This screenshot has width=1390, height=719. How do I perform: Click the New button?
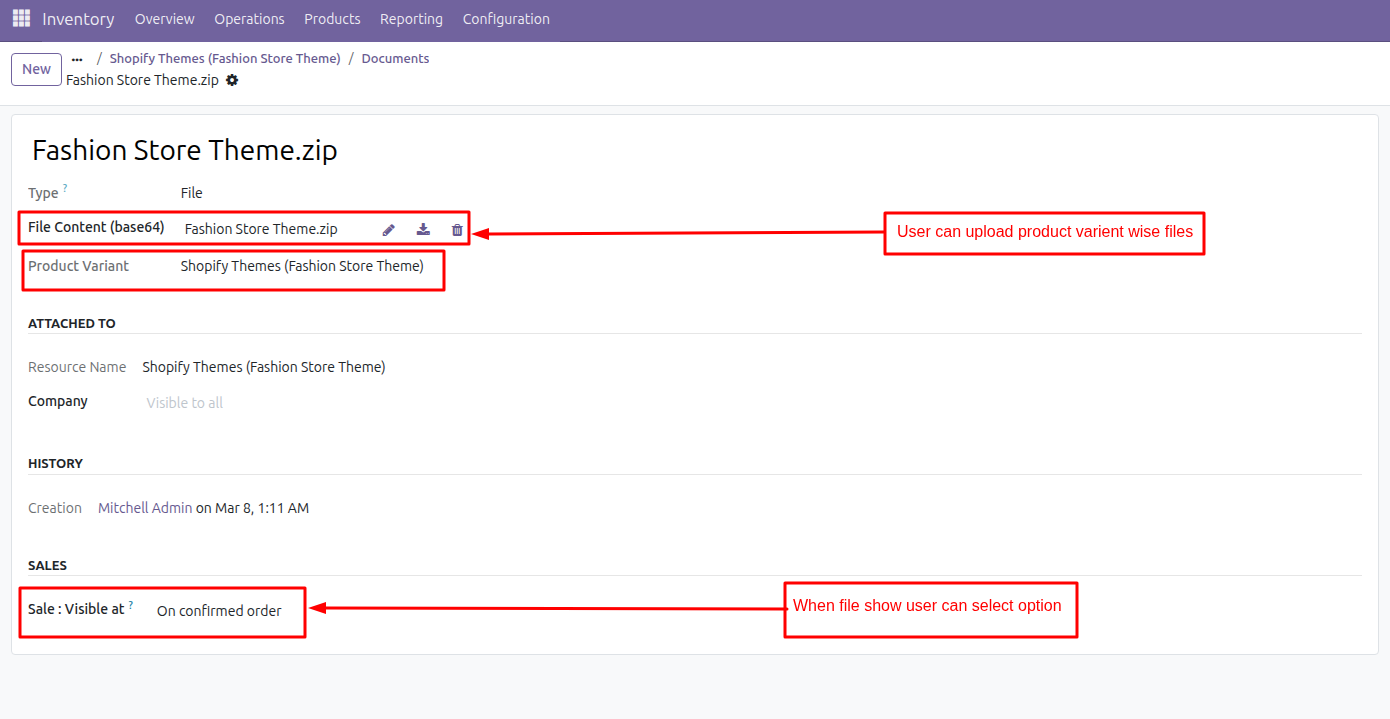pos(36,69)
